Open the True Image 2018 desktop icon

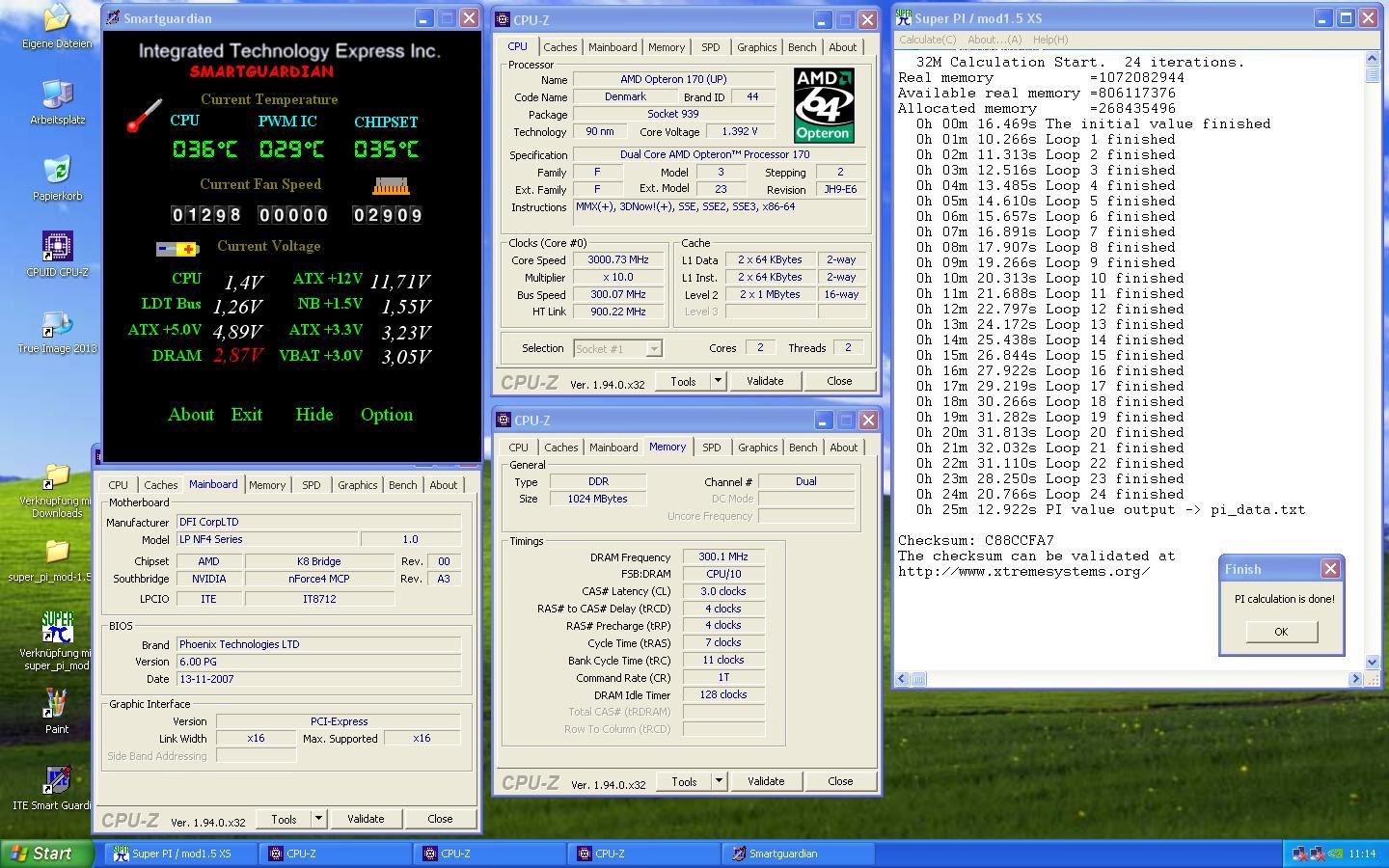click(x=57, y=325)
